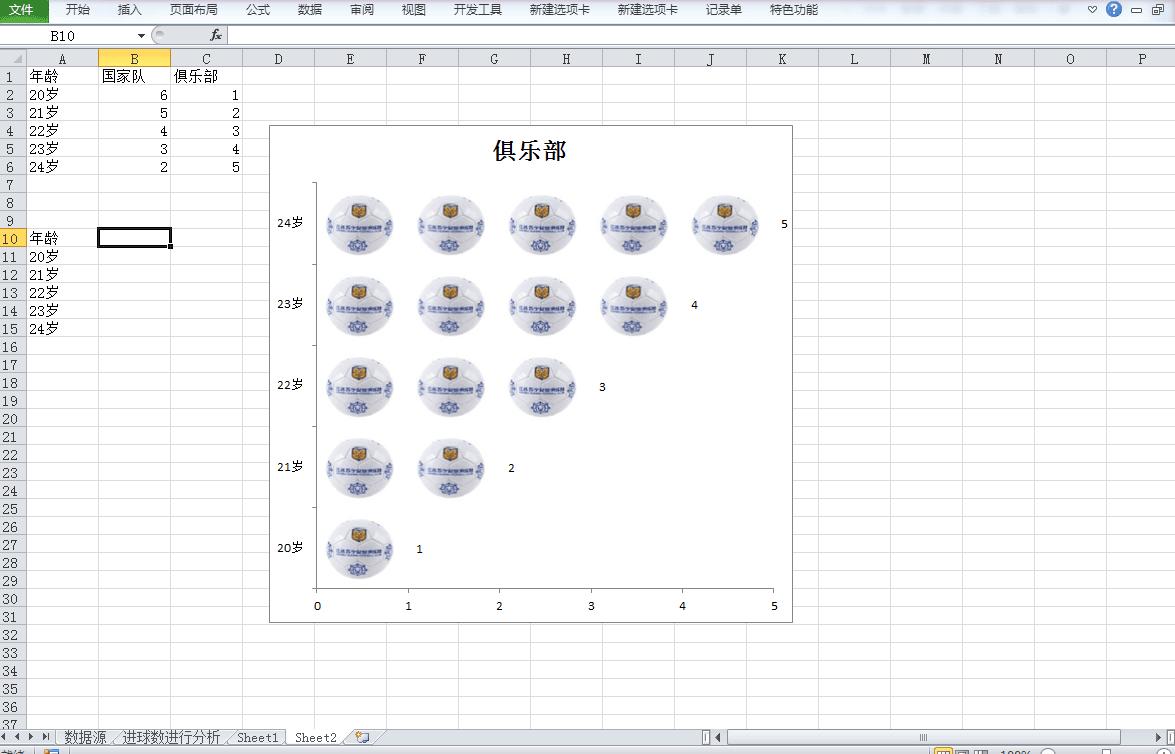This screenshot has width=1175, height=754.
Task: Switch to the 进球数进行分析 worksheet tab
Action: tap(173, 737)
